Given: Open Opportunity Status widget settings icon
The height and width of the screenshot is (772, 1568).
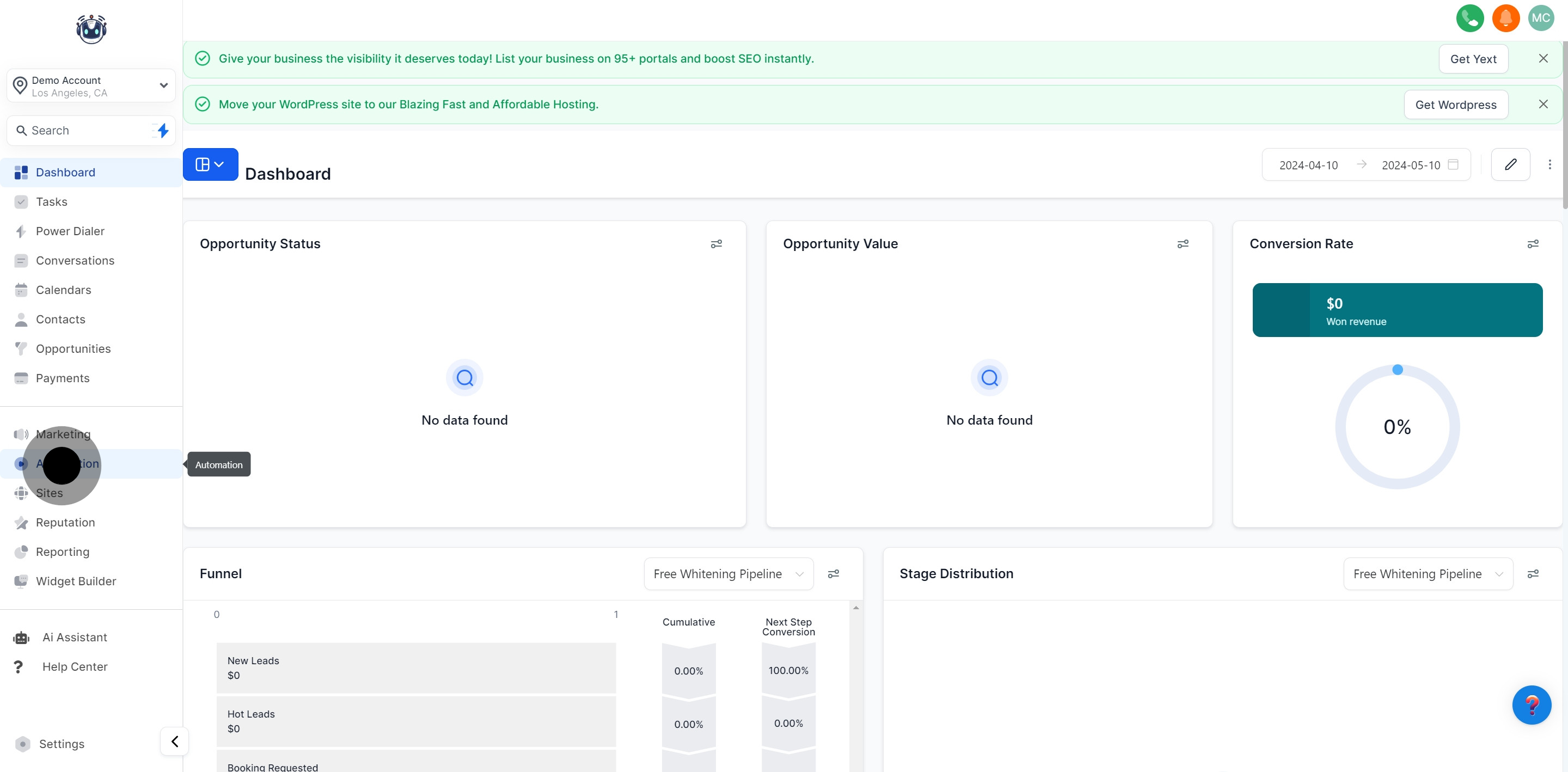Looking at the screenshot, I should (716, 243).
